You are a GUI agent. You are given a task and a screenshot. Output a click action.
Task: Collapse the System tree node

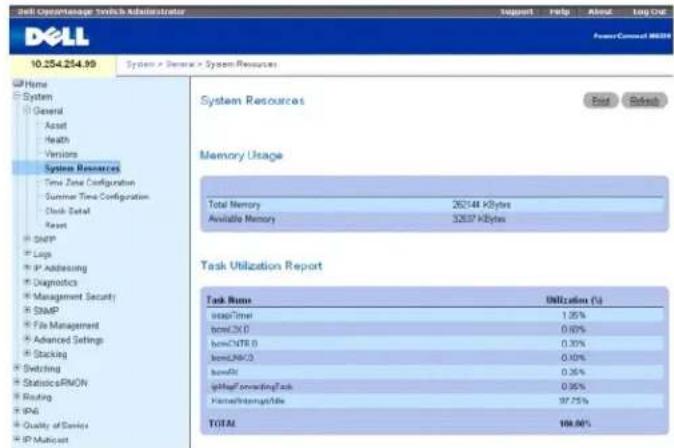pyautogui.click(x=17, y=97)
